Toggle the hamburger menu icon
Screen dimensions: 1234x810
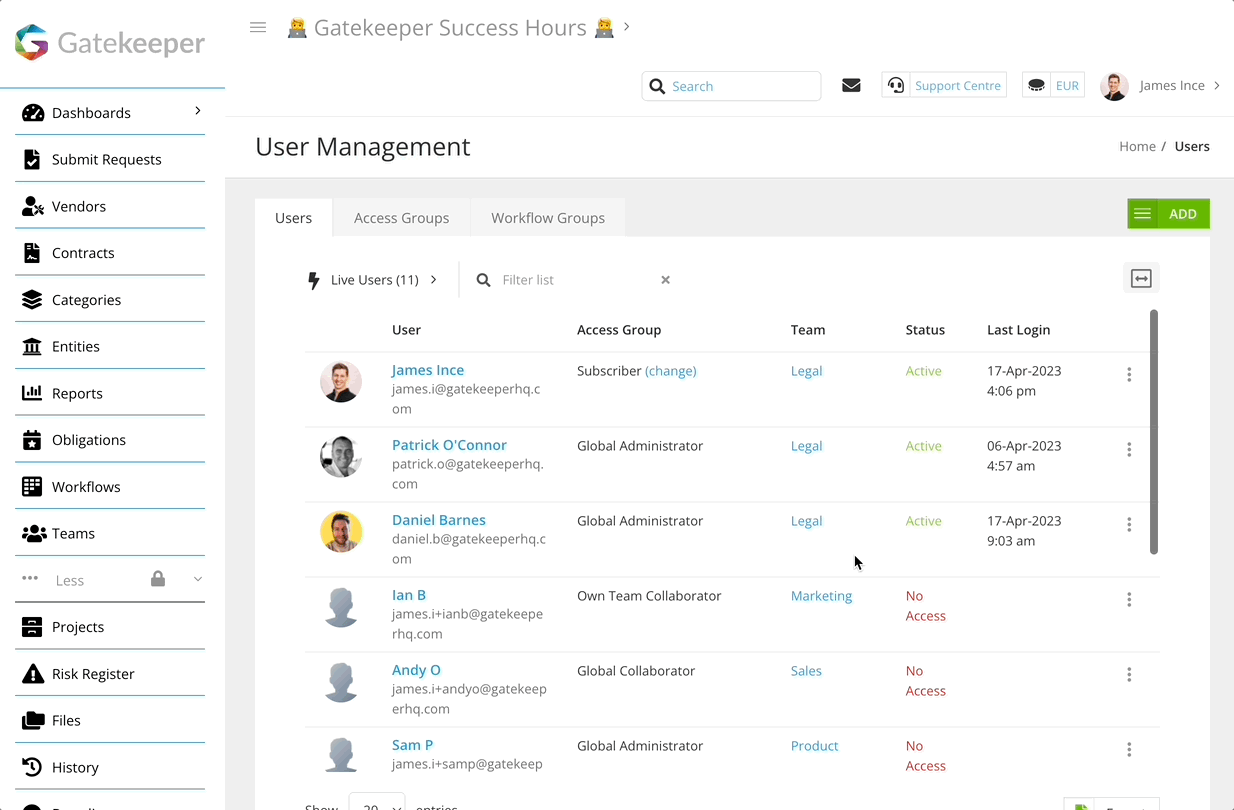[258, 28]
